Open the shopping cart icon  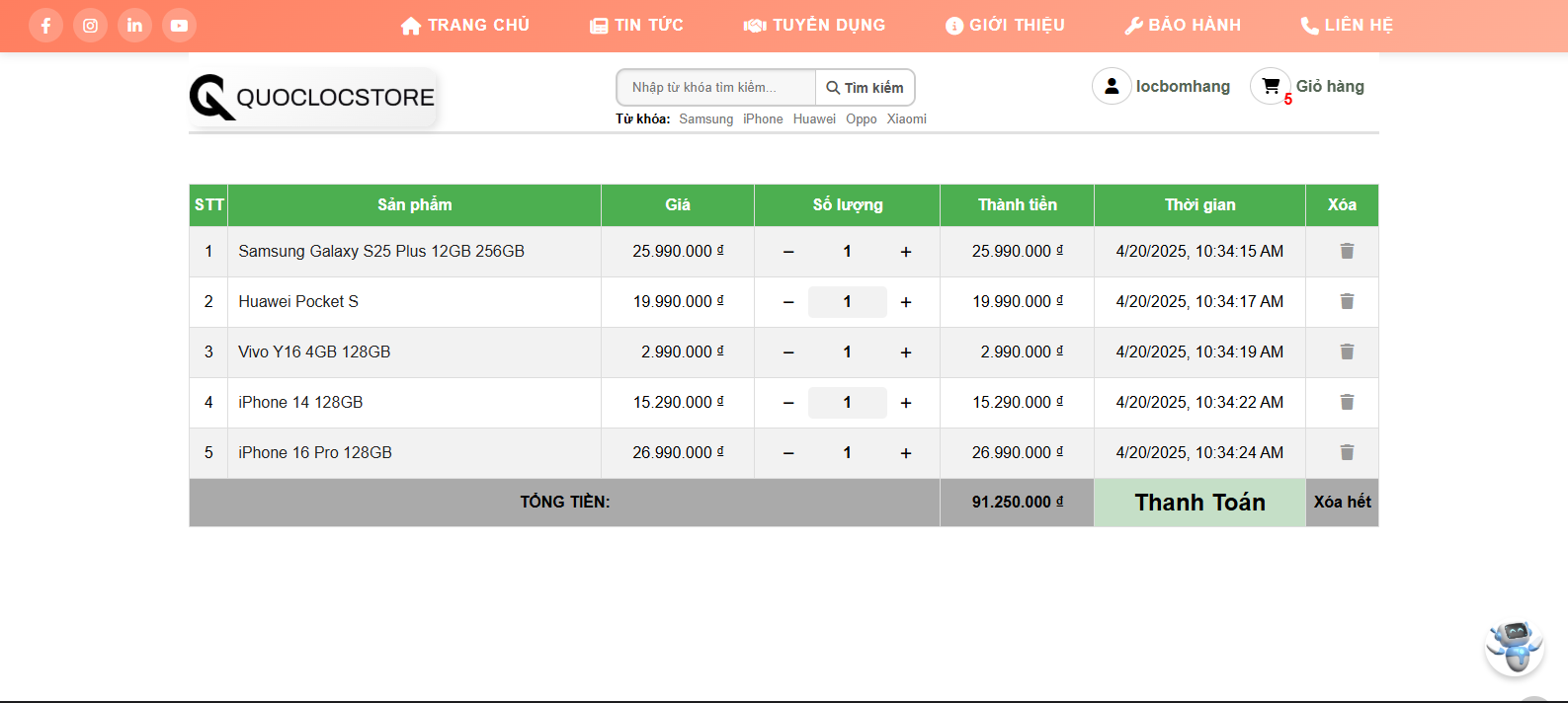click(1271, 86)
